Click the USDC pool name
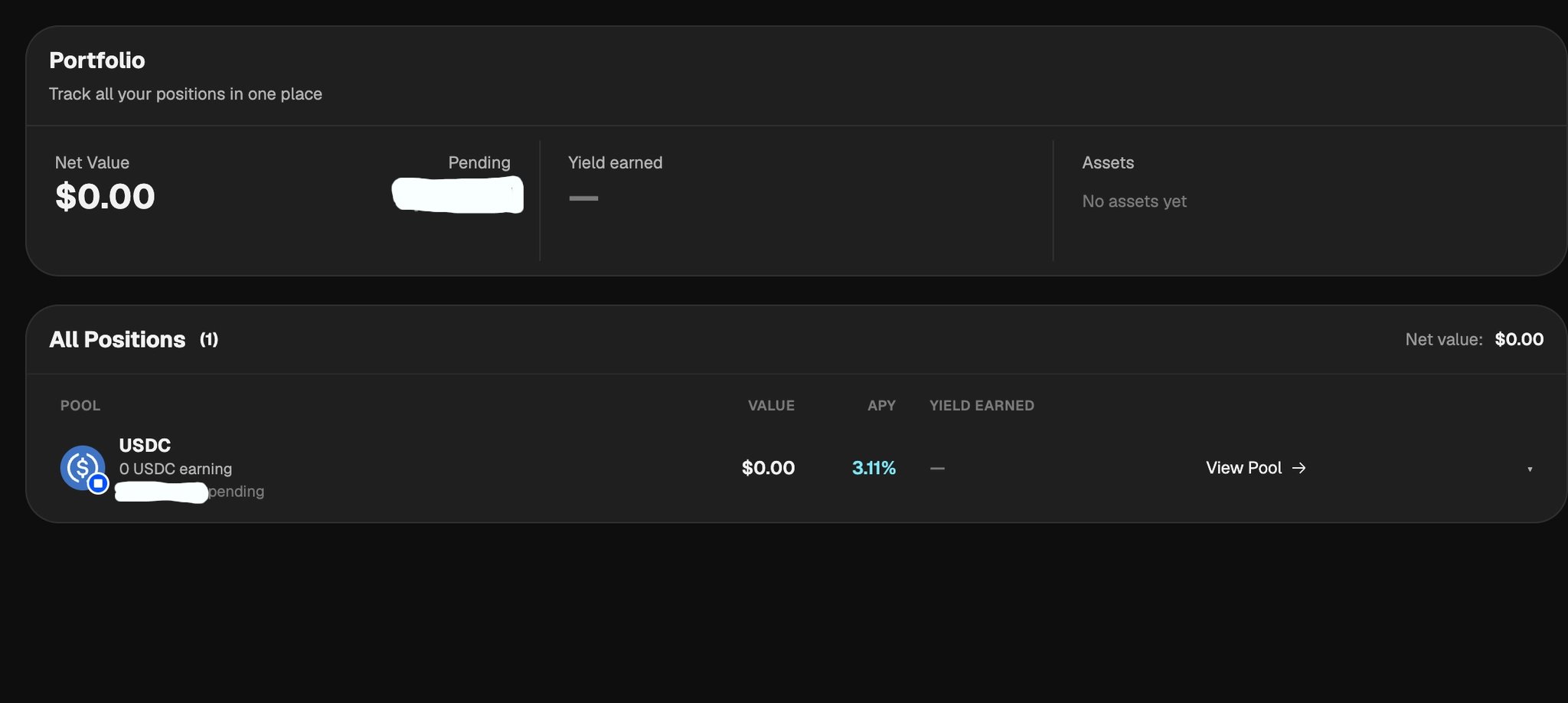 coord(145,445)
